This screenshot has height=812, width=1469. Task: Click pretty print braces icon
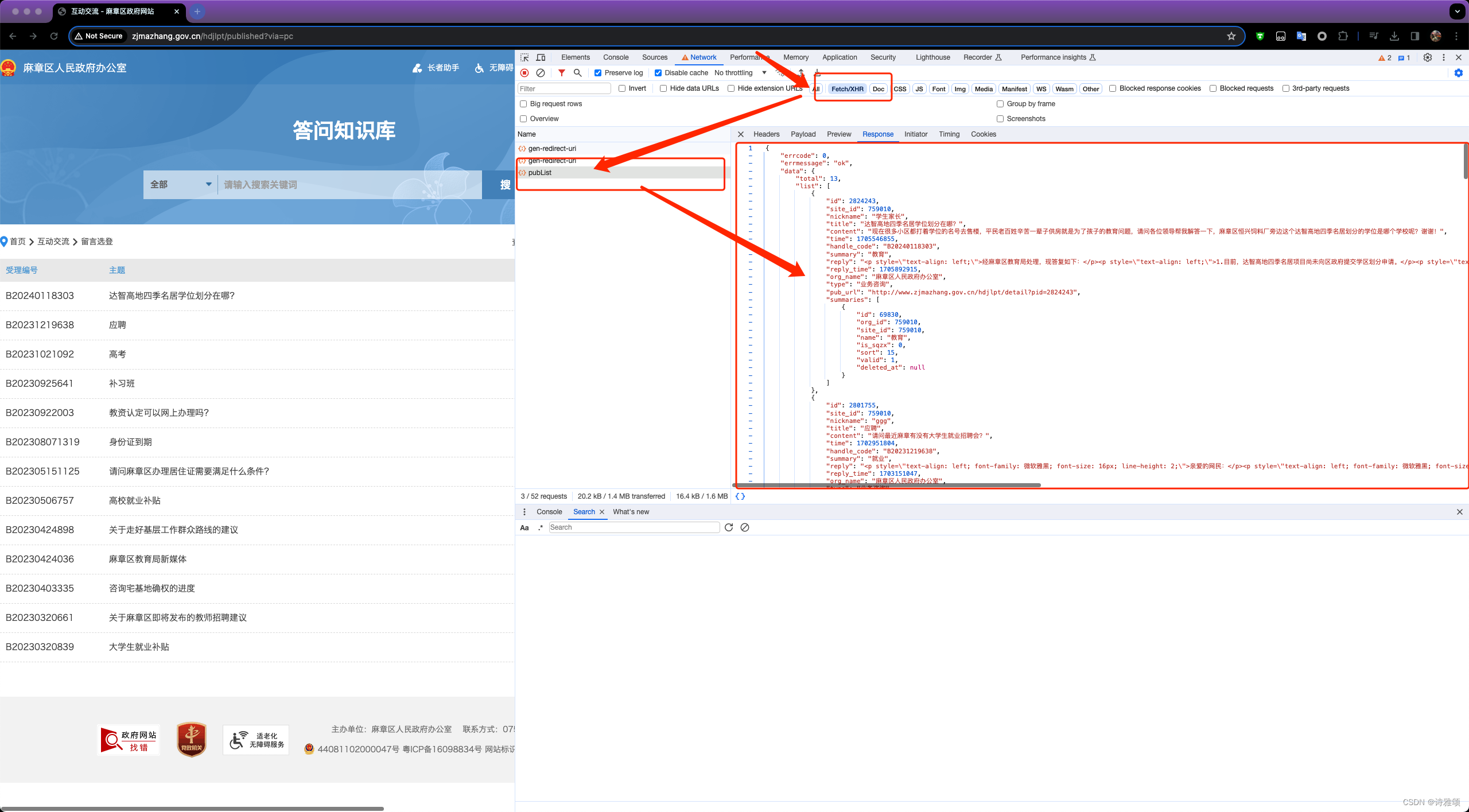click(740, 496)
